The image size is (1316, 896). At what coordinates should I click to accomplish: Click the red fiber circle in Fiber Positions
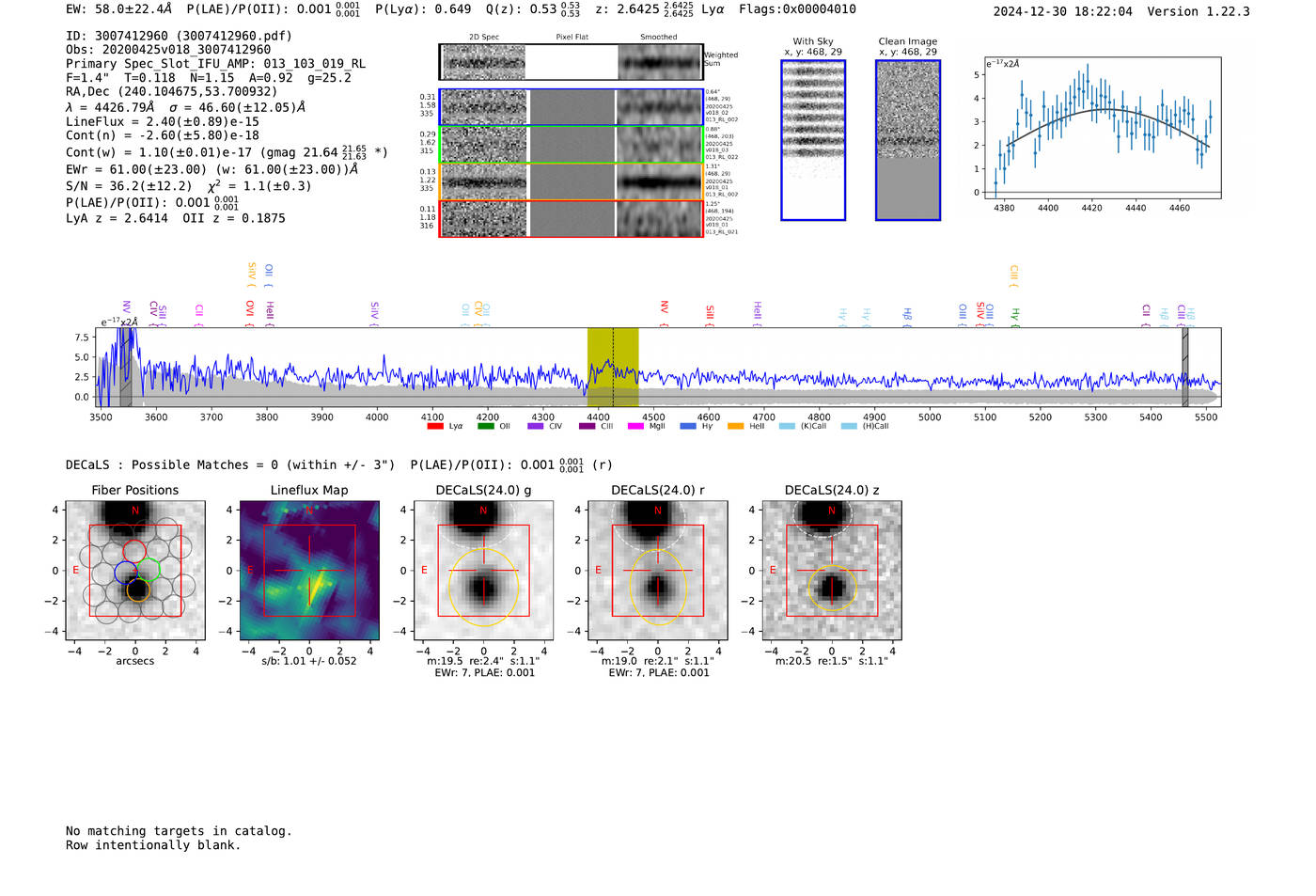click(133, 552)
